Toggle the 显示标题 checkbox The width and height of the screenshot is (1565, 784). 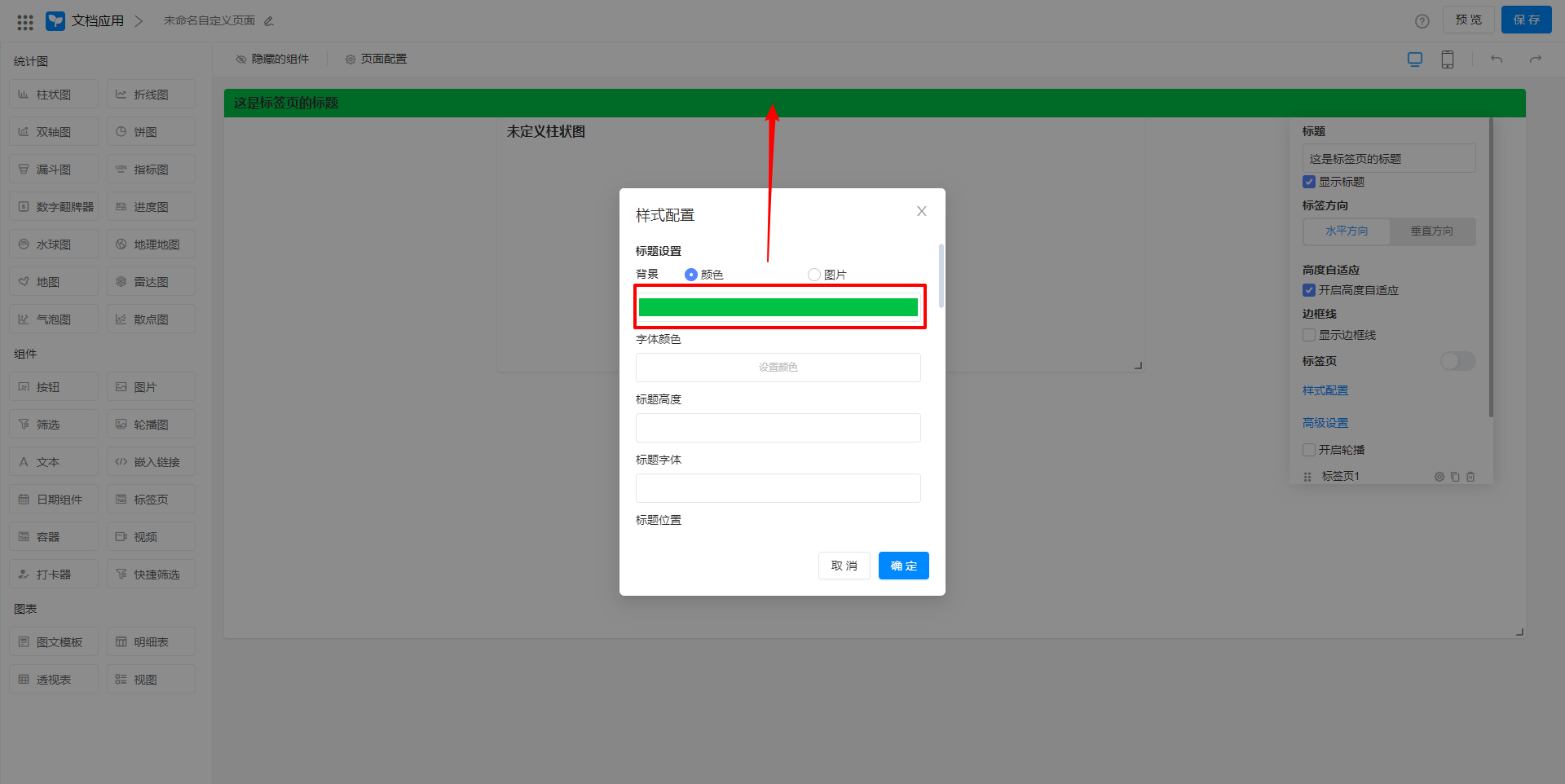pos(1309,182)
